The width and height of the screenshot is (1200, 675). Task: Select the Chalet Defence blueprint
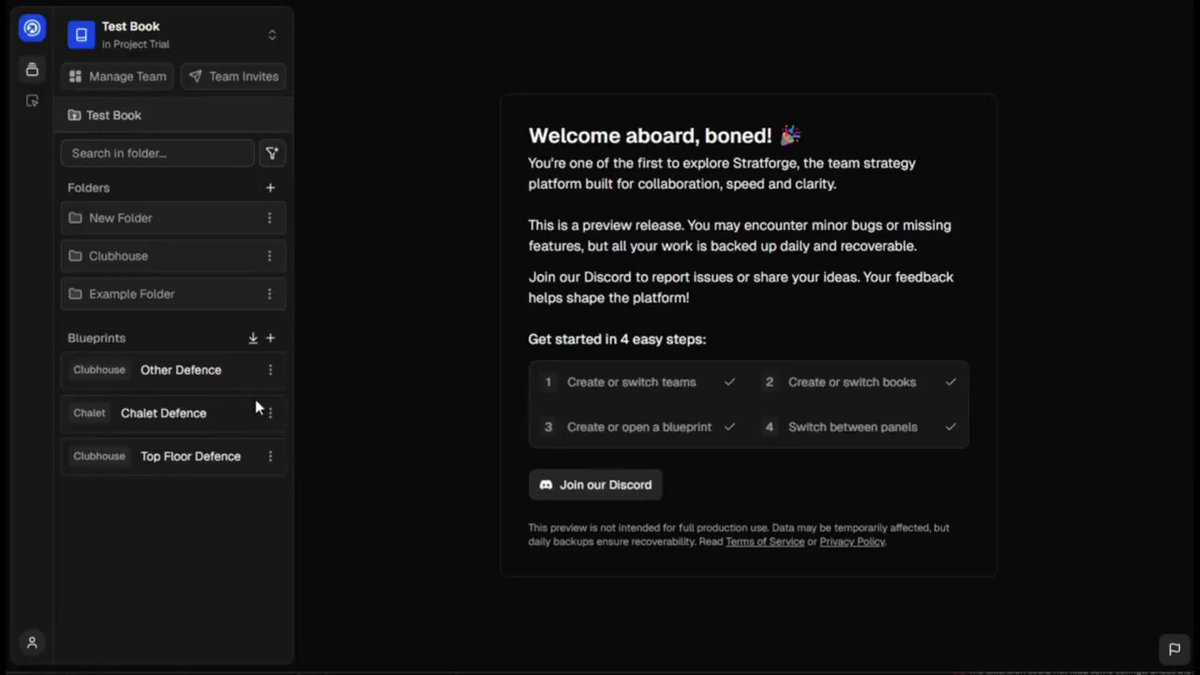[173, 413]
